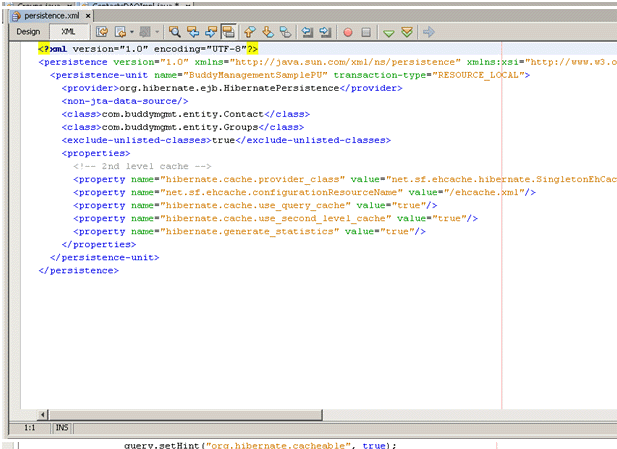Open the Back history dropdown arrow

pos(131,32)
